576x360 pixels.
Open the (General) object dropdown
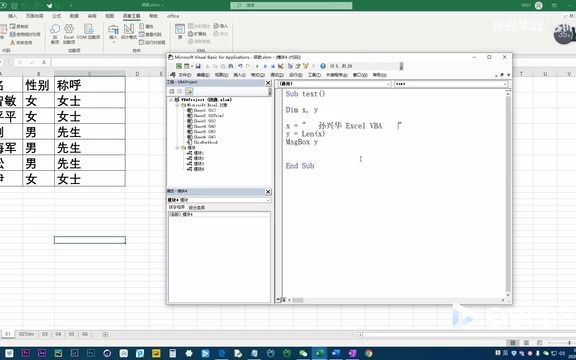[334, 84]
